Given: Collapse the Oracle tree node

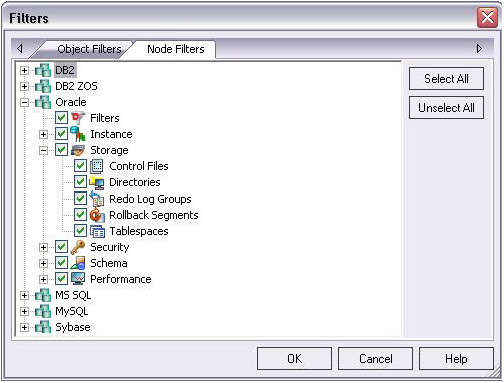Looking at the screenshot, I should pyautogui.click(x=24, y=102).
